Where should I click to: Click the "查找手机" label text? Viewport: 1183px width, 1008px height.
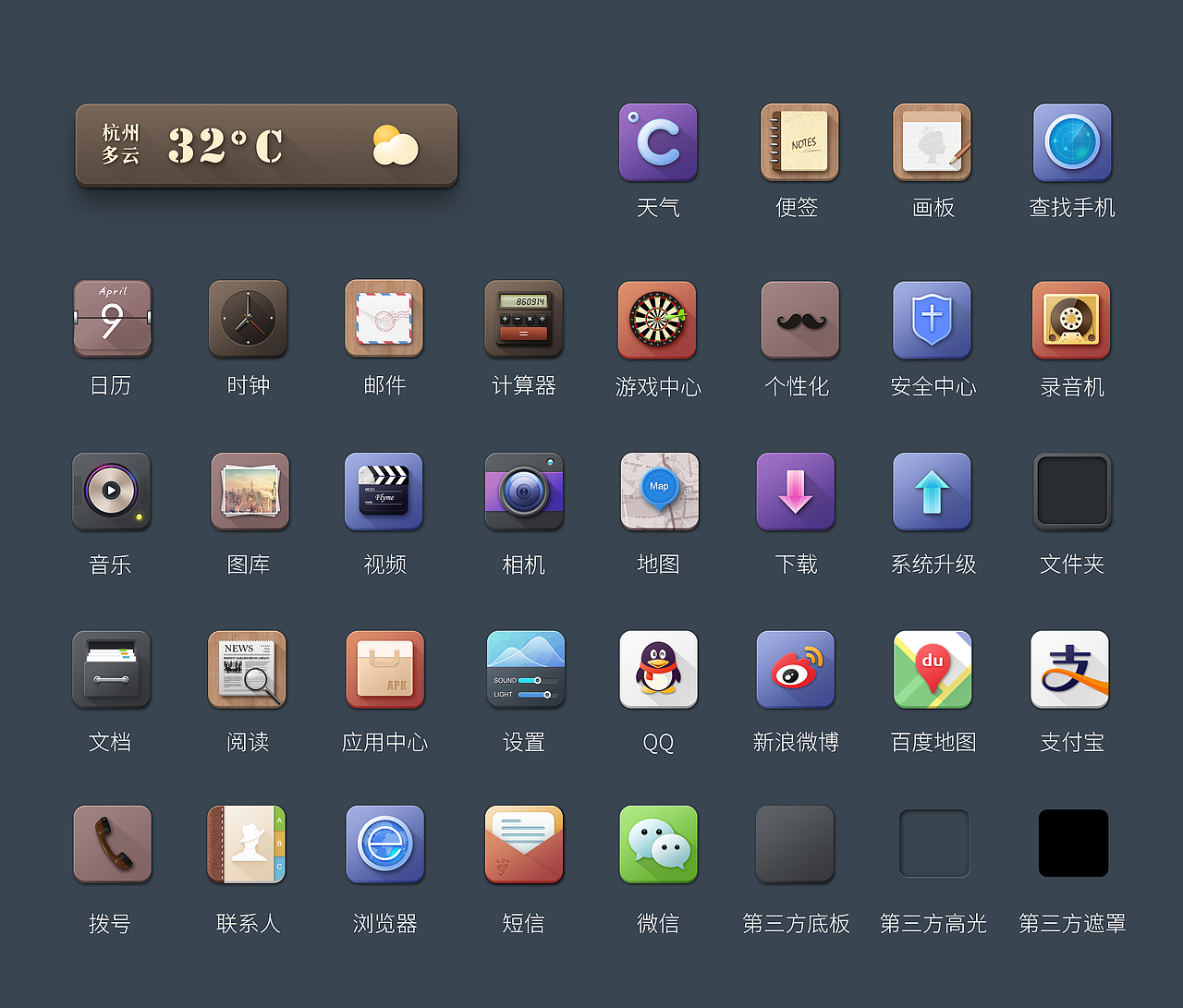(1072, 207)
